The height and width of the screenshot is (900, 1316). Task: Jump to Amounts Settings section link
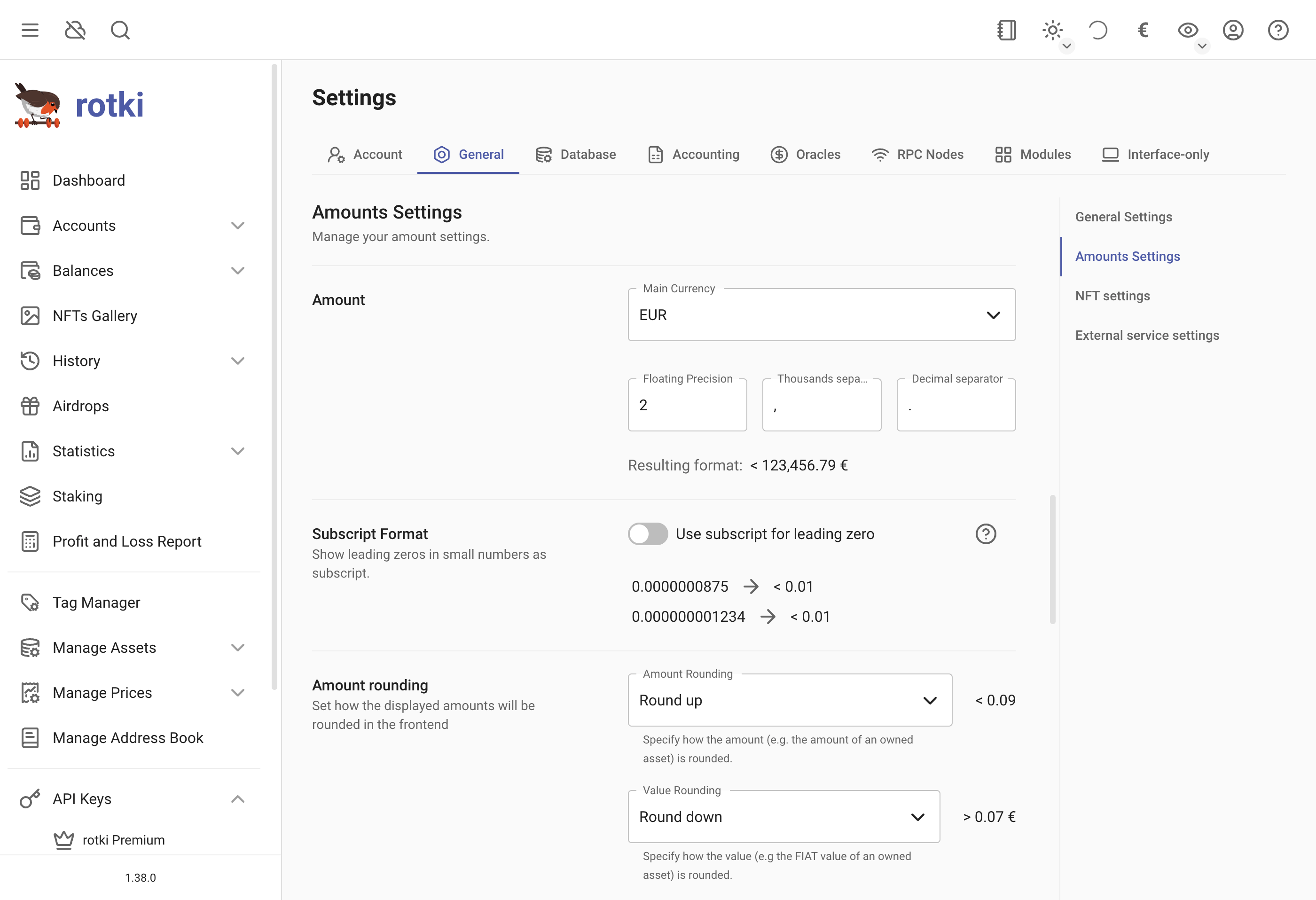tap(1128, 257)
